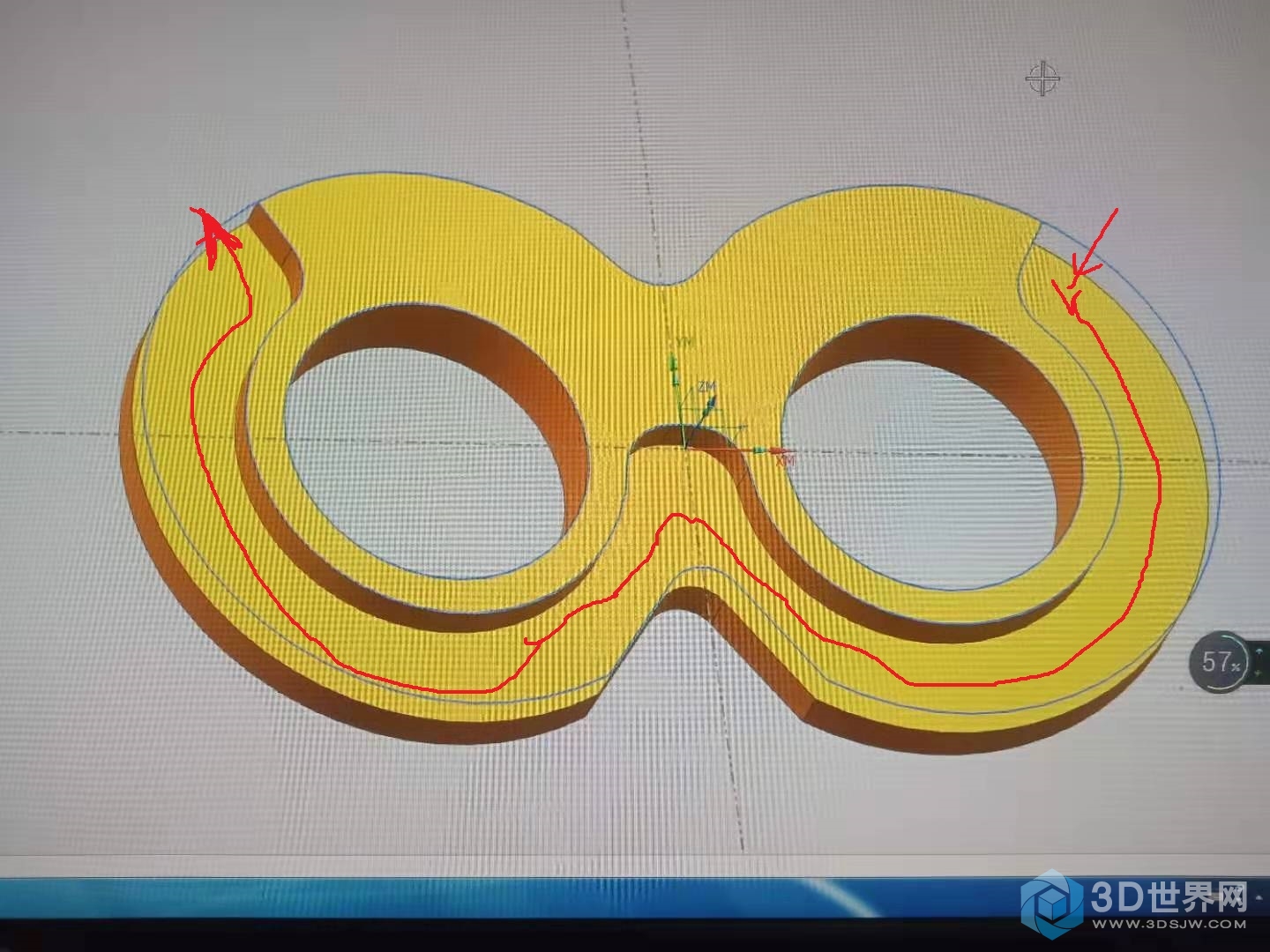Select the YM axis handle of the coordinate system
This screenshot has width=1270, height=952.
(x=673, y=362)
